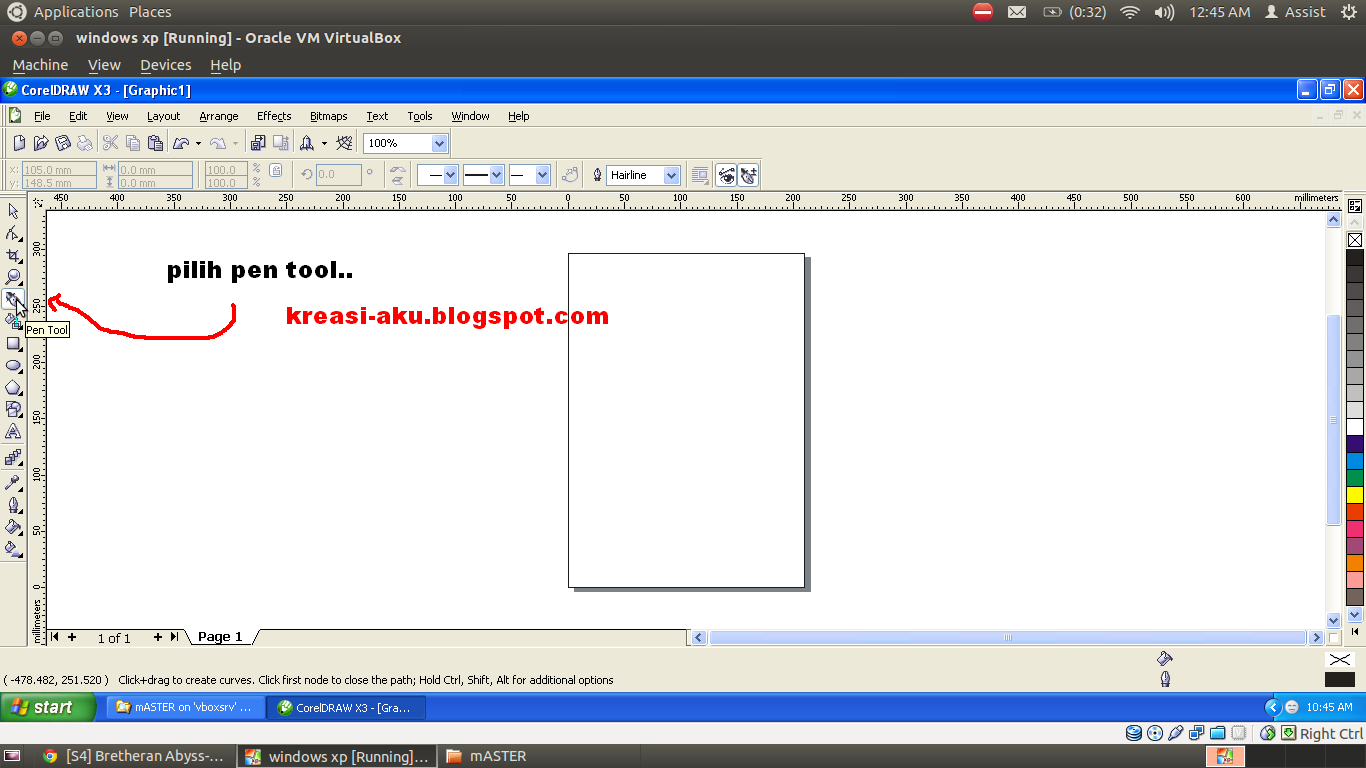This screenshot has width=1366, height=768.
Task: Select the Basic Shapes tool
Action: pyautogui.click(x=13, y=409)
